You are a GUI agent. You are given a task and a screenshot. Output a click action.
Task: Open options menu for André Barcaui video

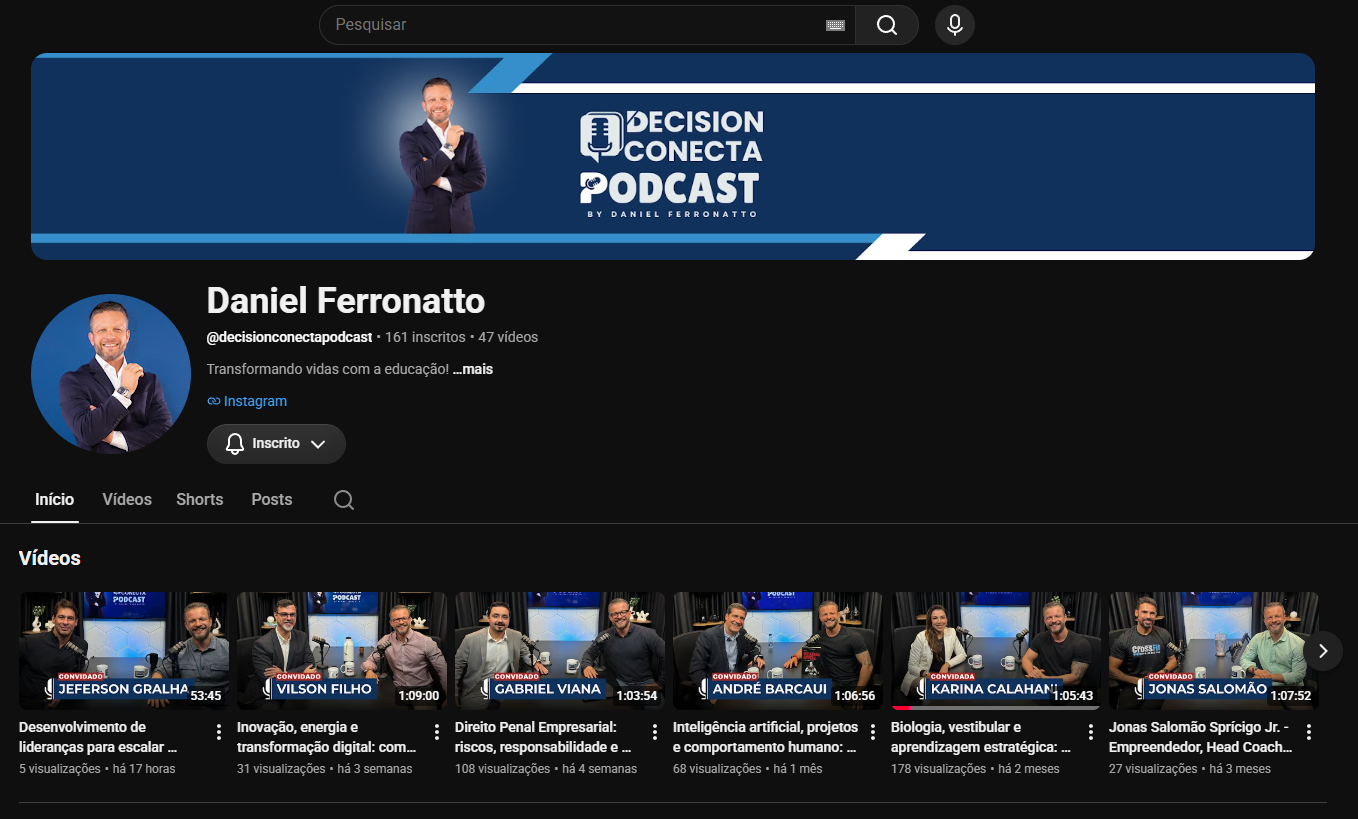click(873, 733)
